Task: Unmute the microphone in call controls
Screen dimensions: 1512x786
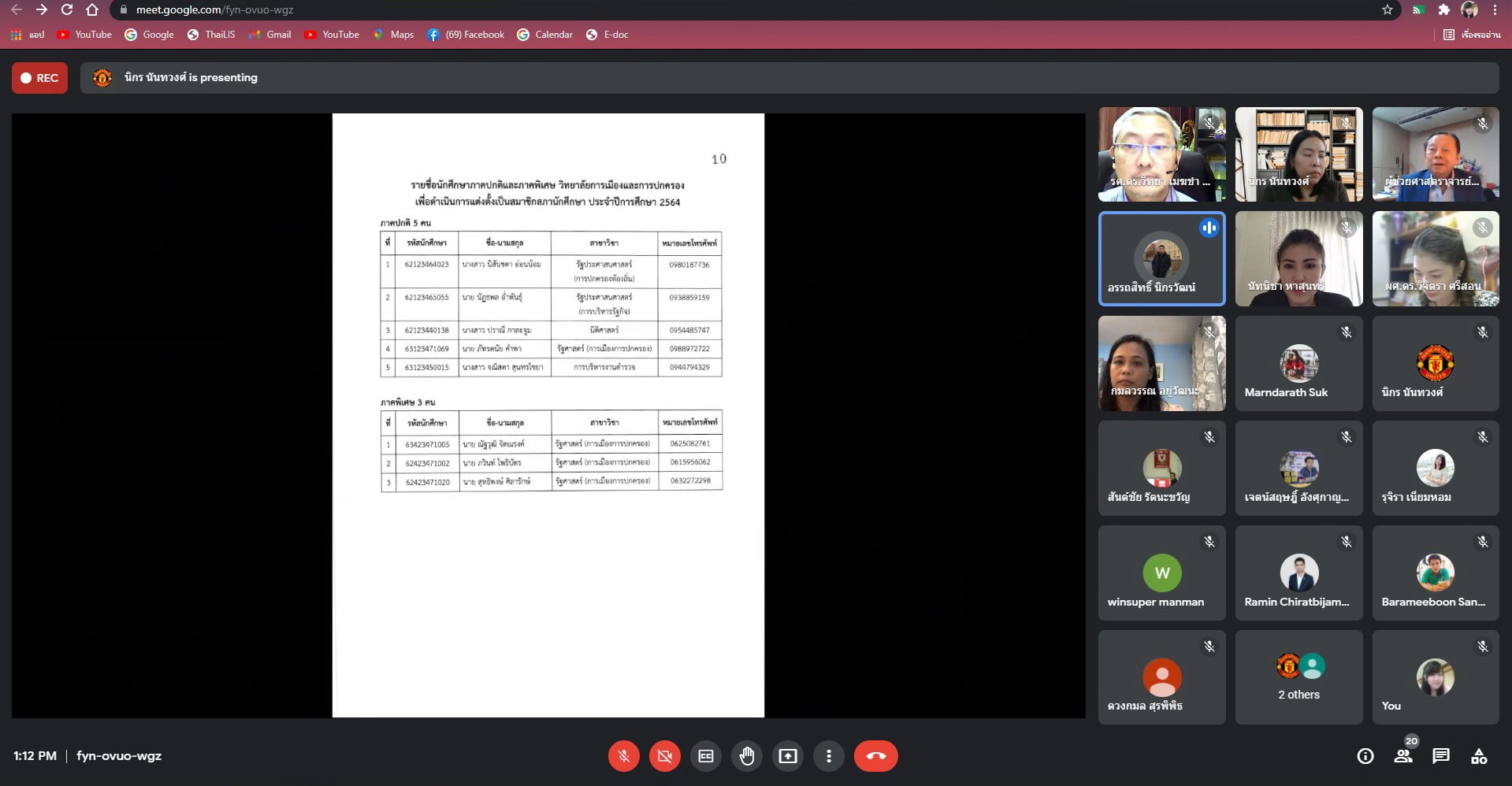Action: tap(623, 756)
